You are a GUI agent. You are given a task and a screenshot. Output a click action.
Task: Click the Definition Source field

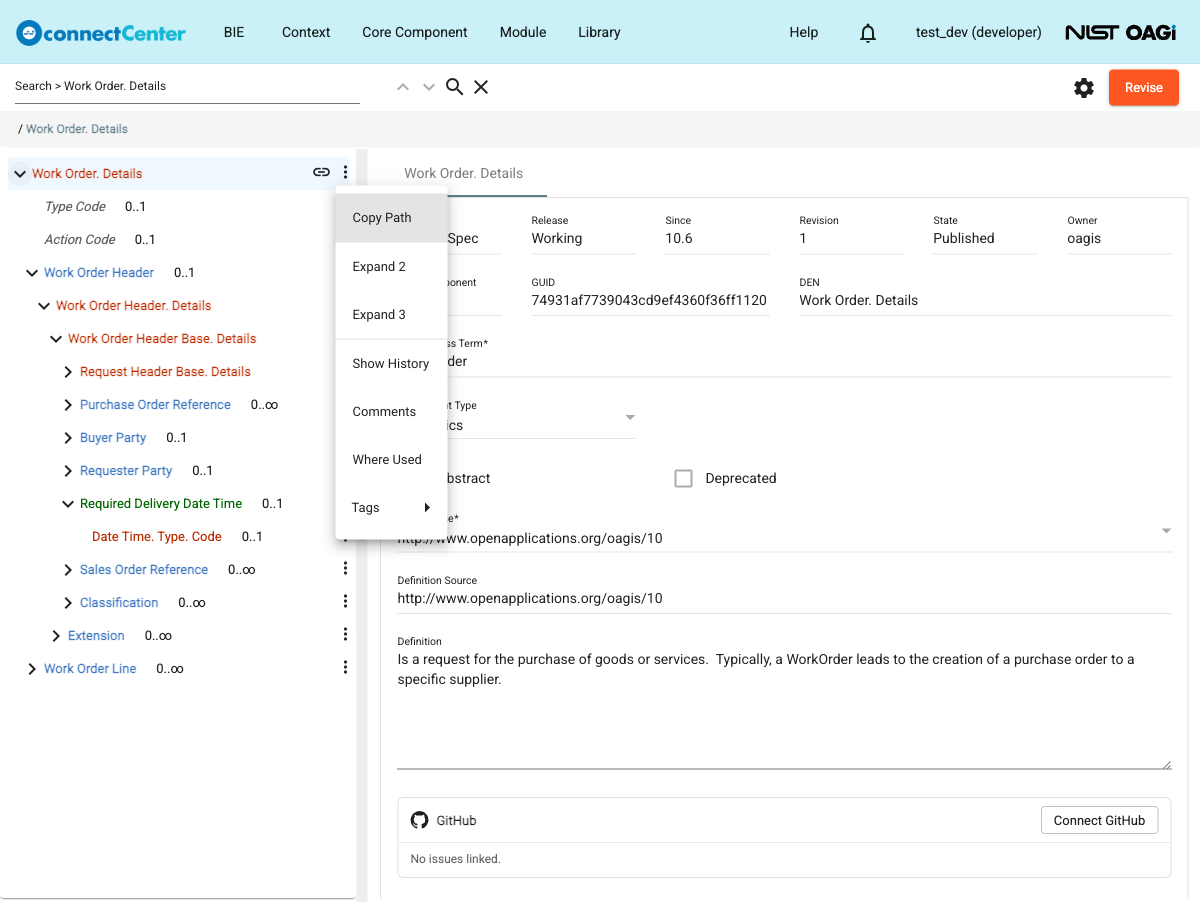tap(784, 598)
